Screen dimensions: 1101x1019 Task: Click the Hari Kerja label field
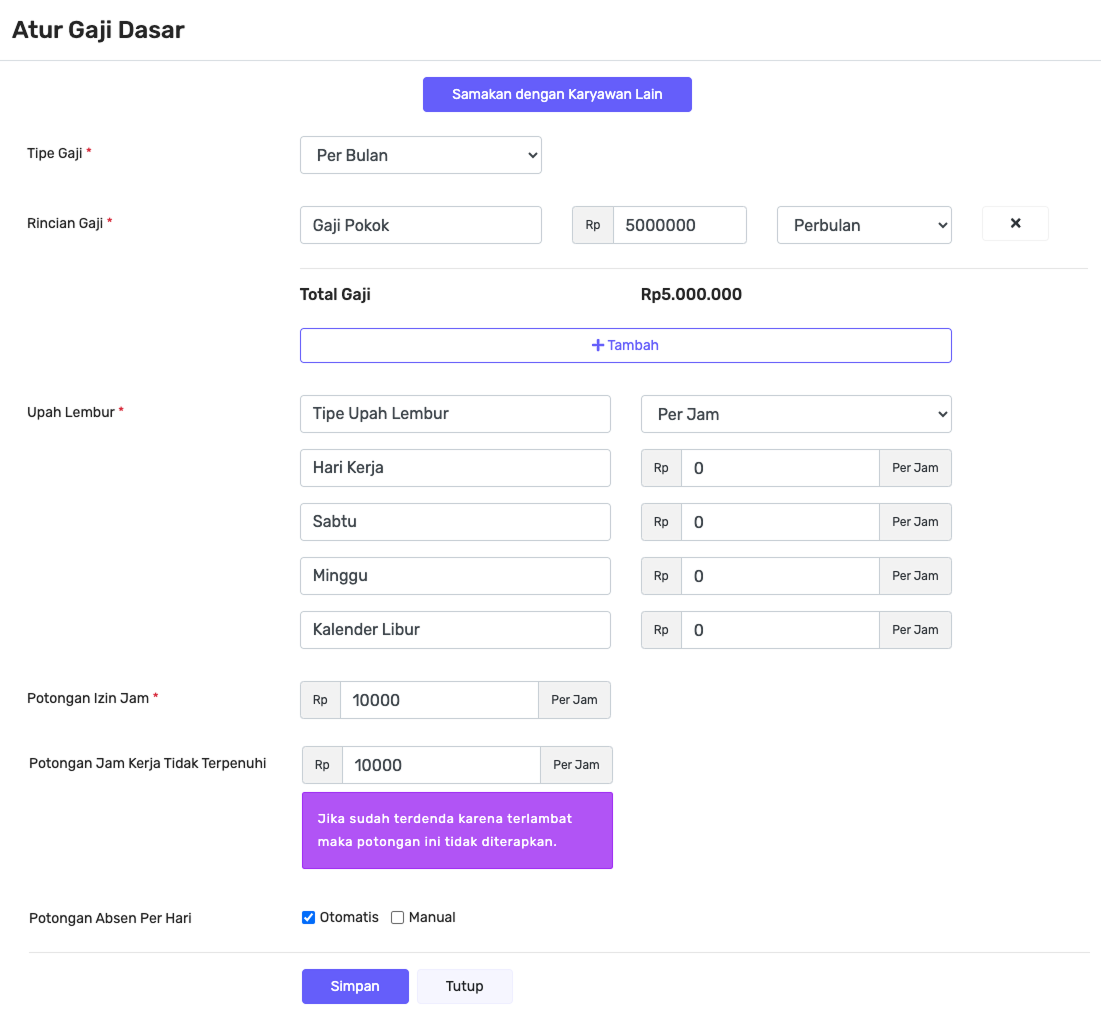tap(454, 468)
